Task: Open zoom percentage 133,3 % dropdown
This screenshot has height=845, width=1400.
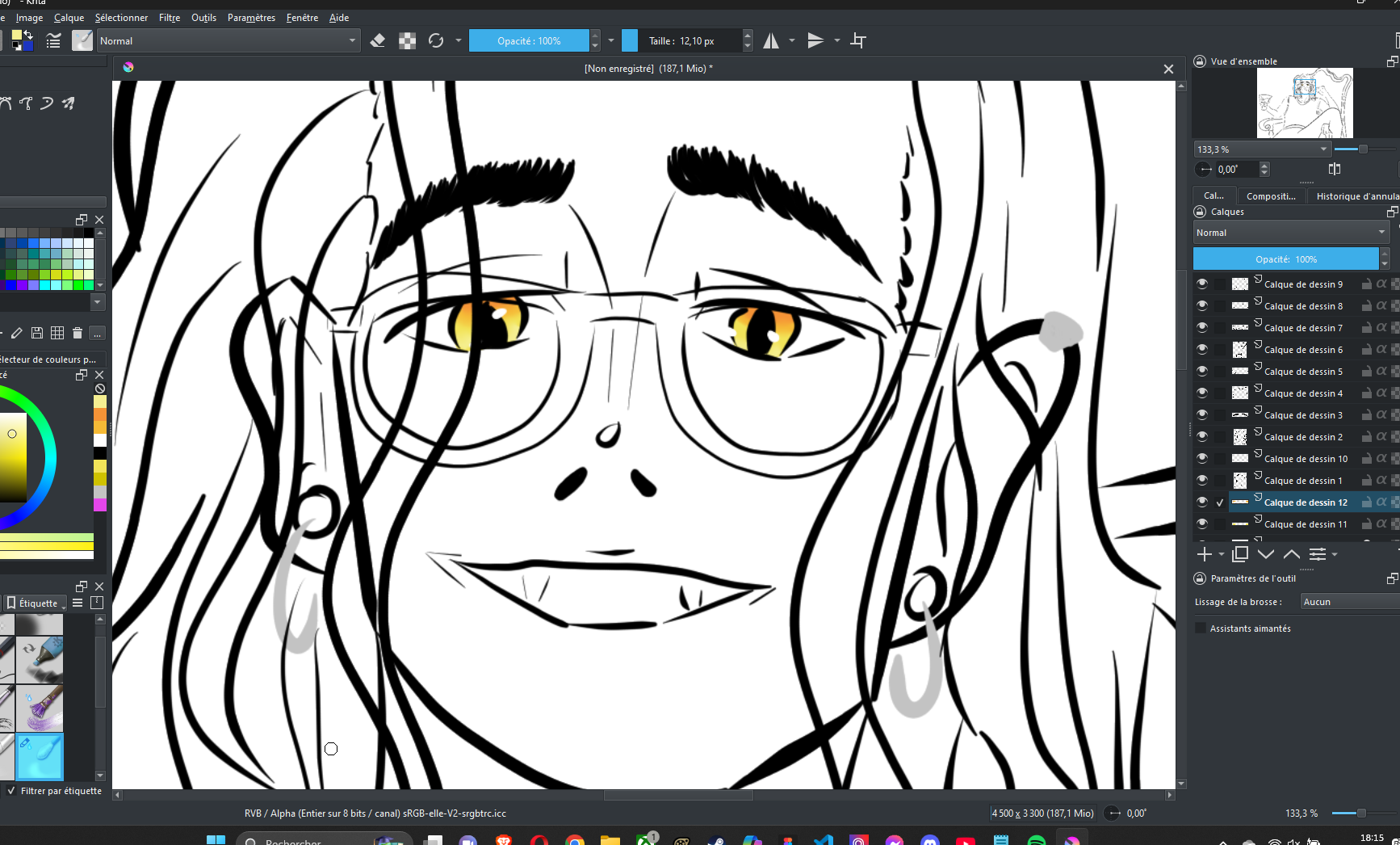Action: click(x=1263, y=149)
